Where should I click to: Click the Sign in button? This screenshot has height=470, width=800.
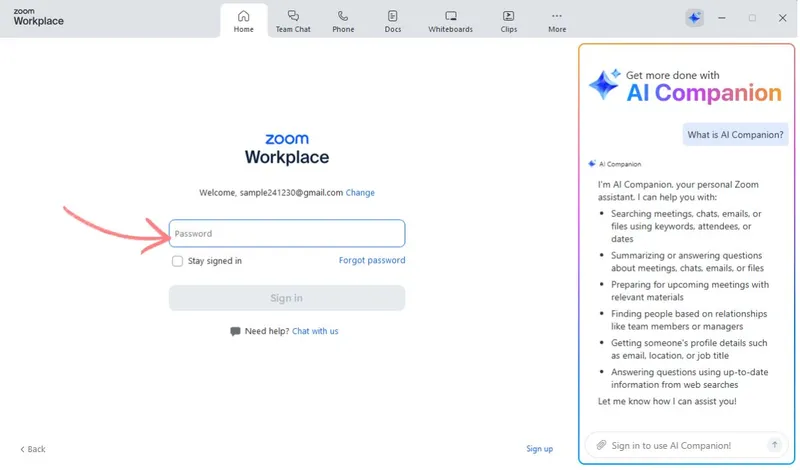click(x=287, y=298)
